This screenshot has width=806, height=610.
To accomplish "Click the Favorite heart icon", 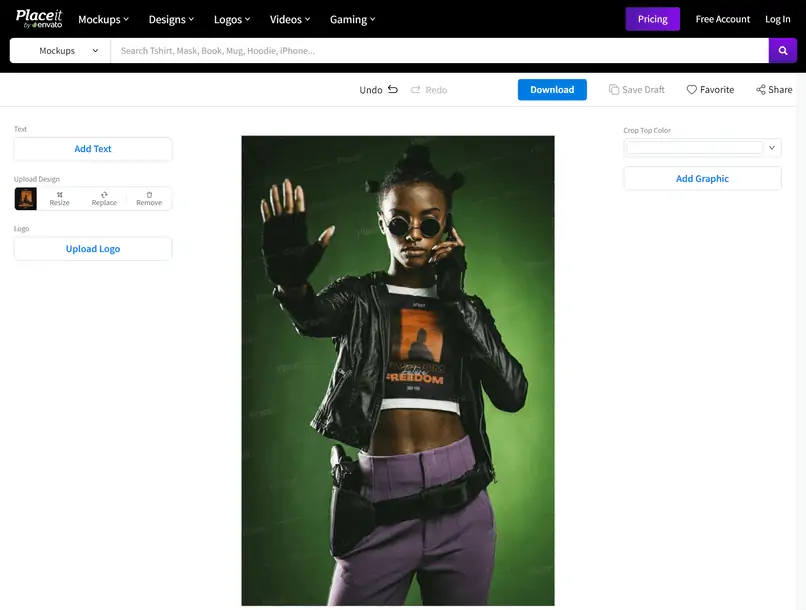I will (692, 89).
